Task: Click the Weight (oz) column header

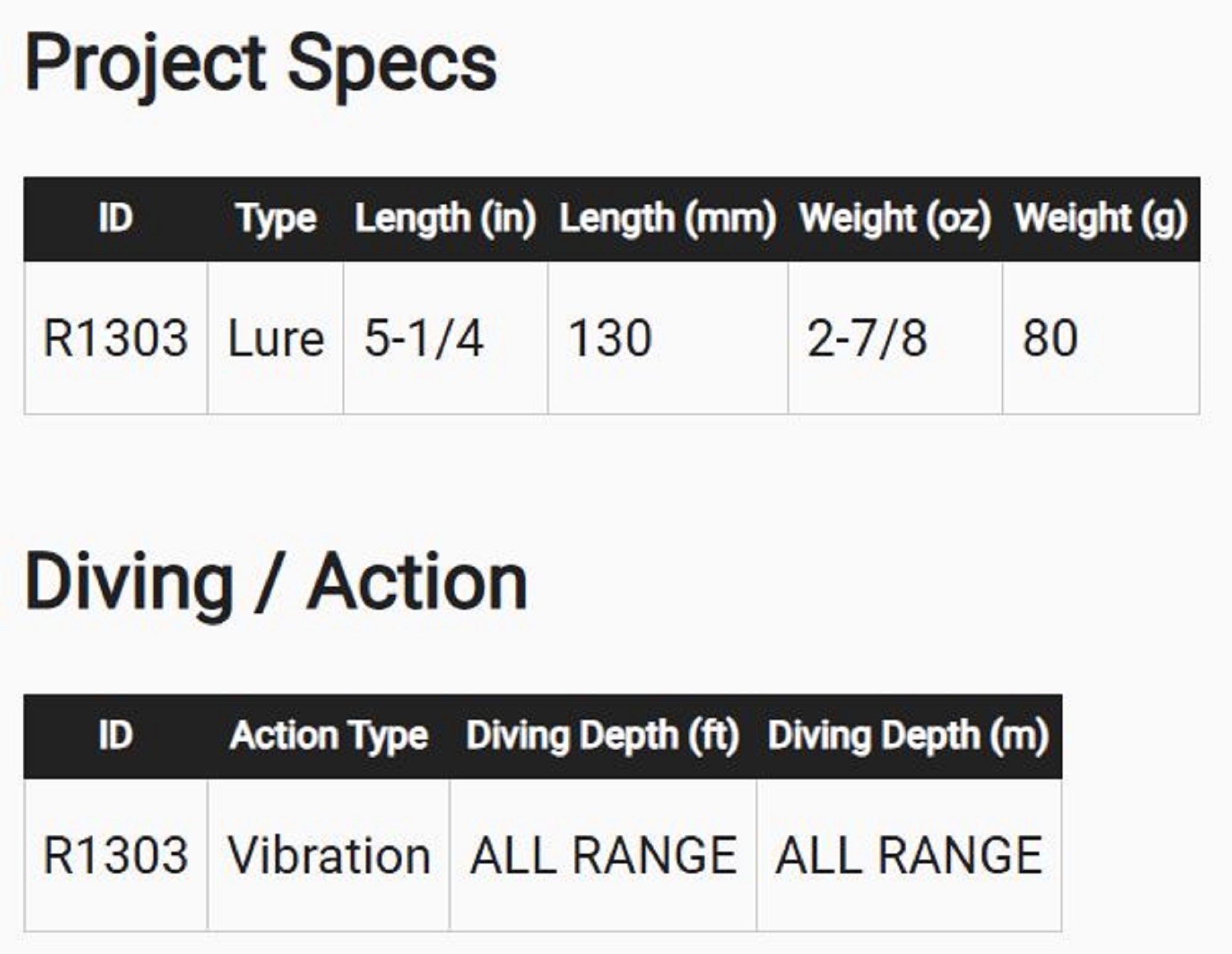Action: click(x=894, y=219)
